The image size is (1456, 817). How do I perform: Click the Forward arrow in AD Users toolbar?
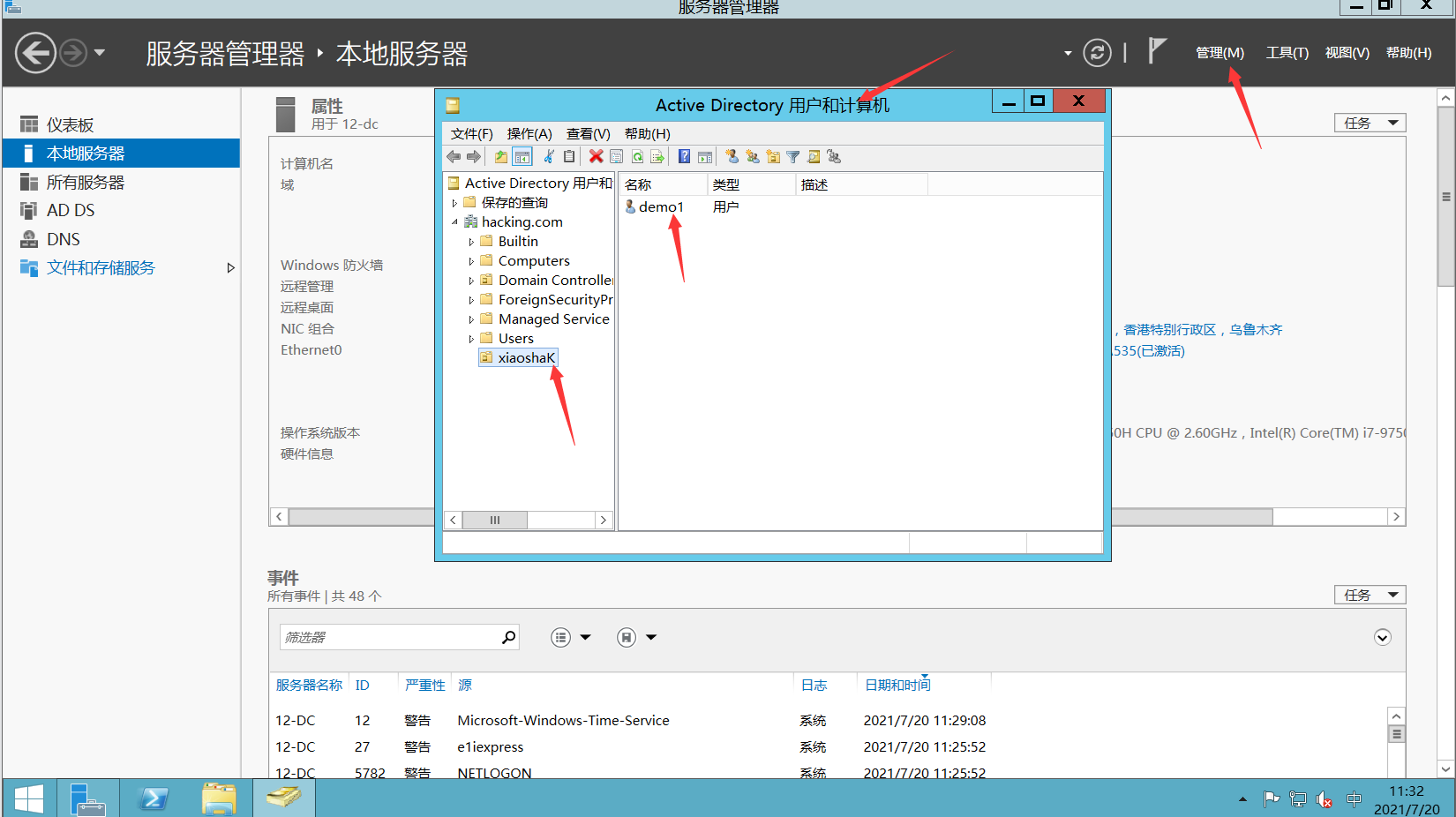pyautogui.click(x=474, y=157)
